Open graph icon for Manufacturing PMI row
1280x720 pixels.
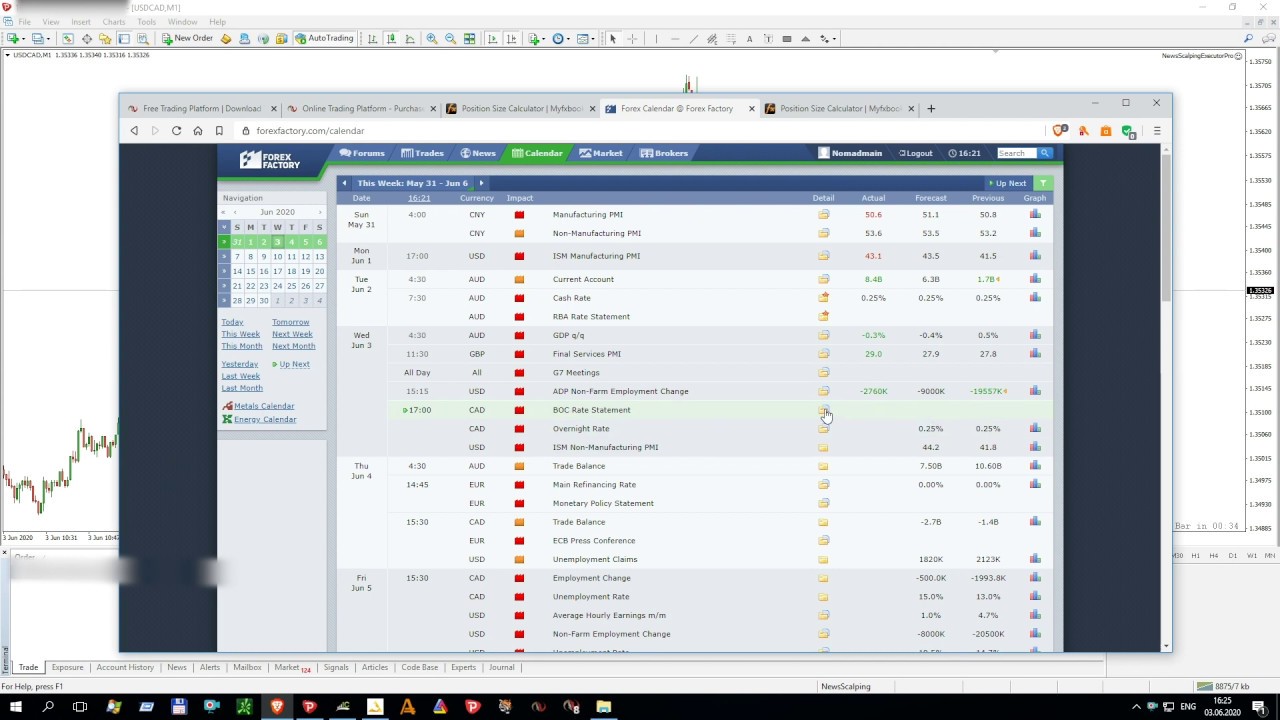1035,214
